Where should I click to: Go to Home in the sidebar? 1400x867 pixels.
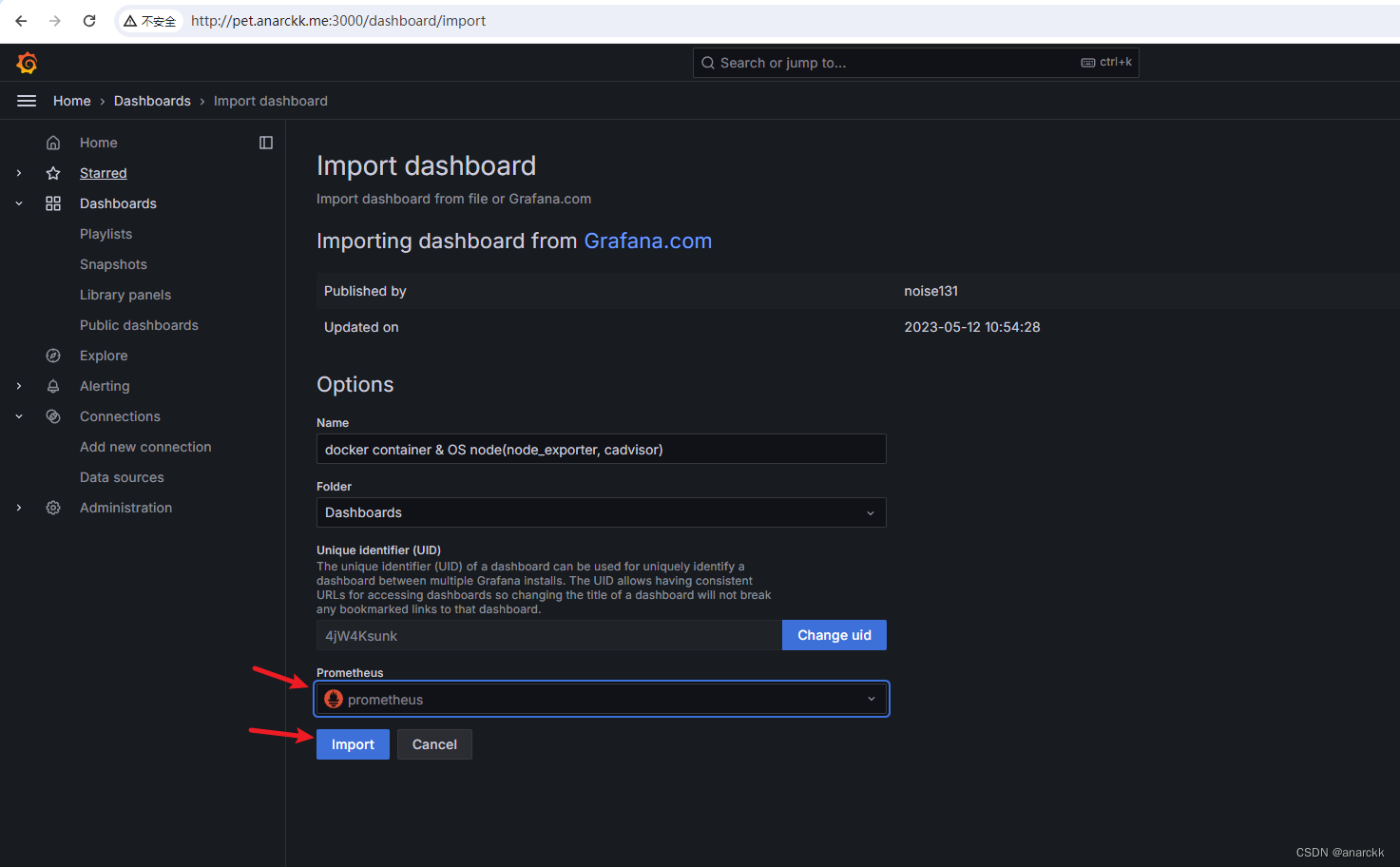[x=99, y=143]
